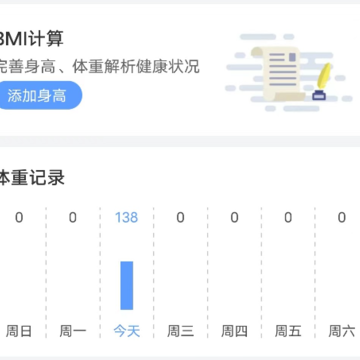Click the 0 value above 周三
Screen dimensions: 360x360
180,218
